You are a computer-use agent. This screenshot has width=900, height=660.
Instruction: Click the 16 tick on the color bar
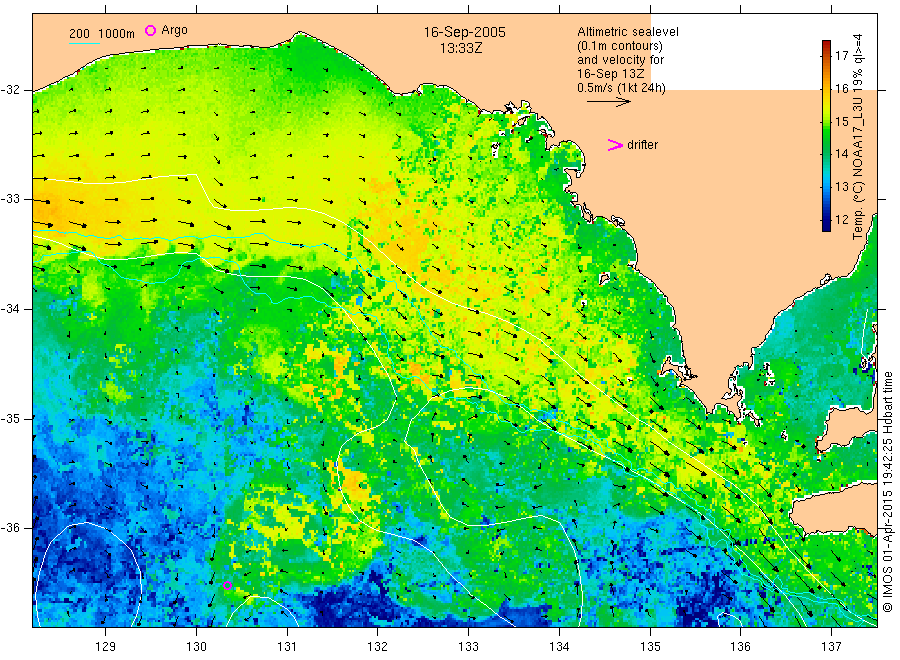point(842,88)
